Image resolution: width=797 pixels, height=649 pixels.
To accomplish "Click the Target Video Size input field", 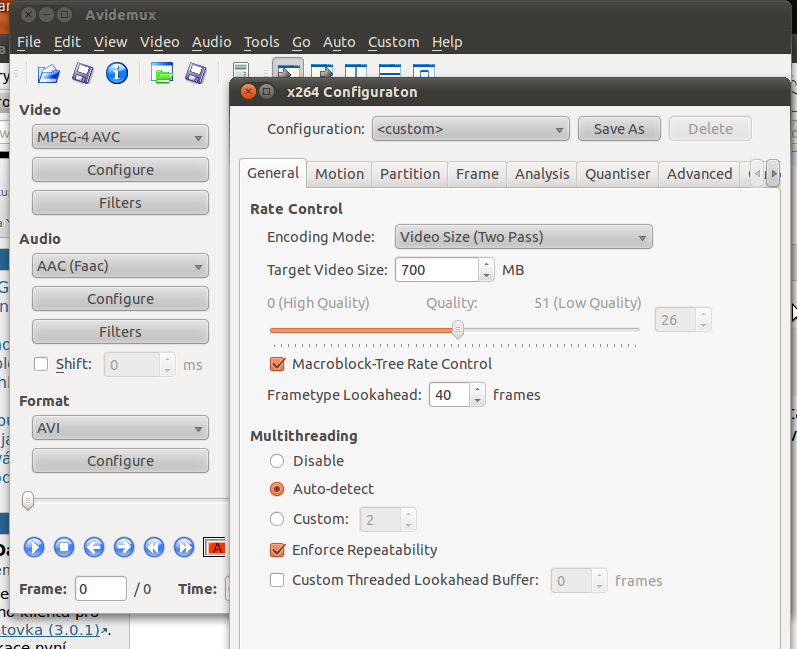I will 437,270.
